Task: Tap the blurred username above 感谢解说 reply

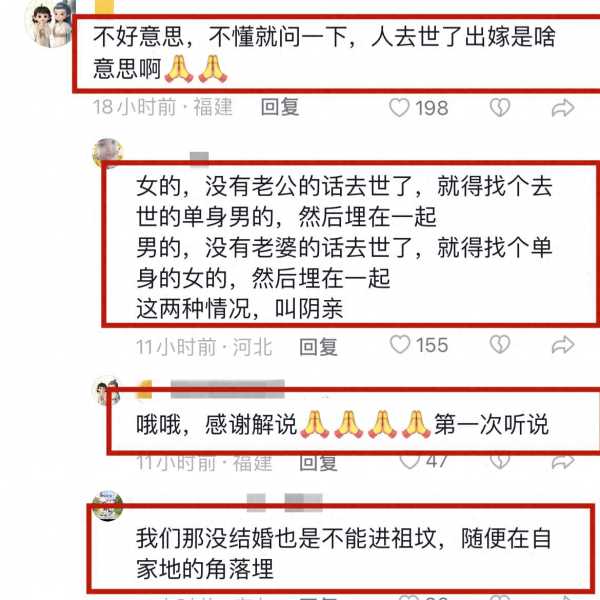Action: point(227,389)
